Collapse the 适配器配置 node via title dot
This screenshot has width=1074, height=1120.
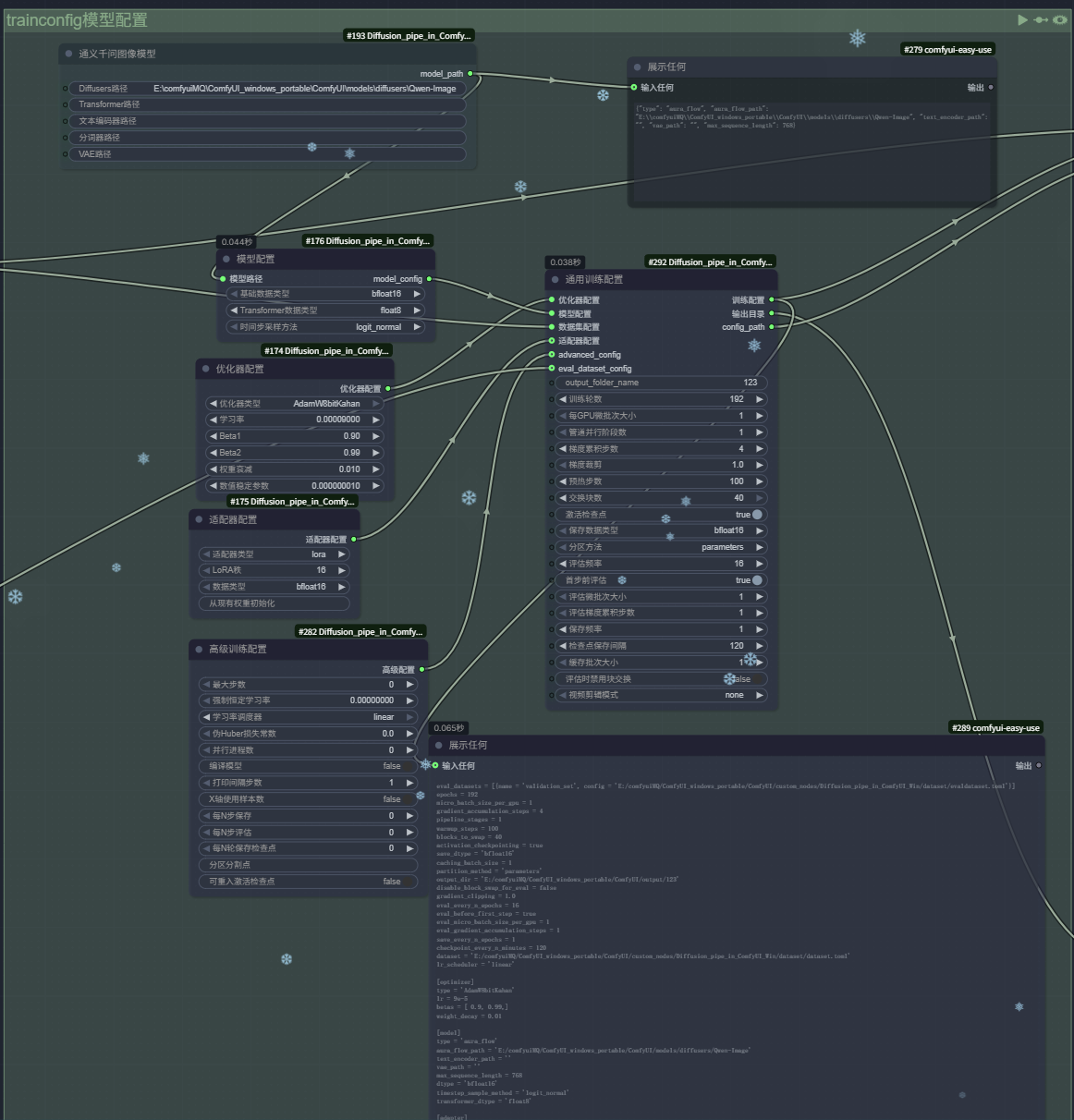tap(199, 519)
